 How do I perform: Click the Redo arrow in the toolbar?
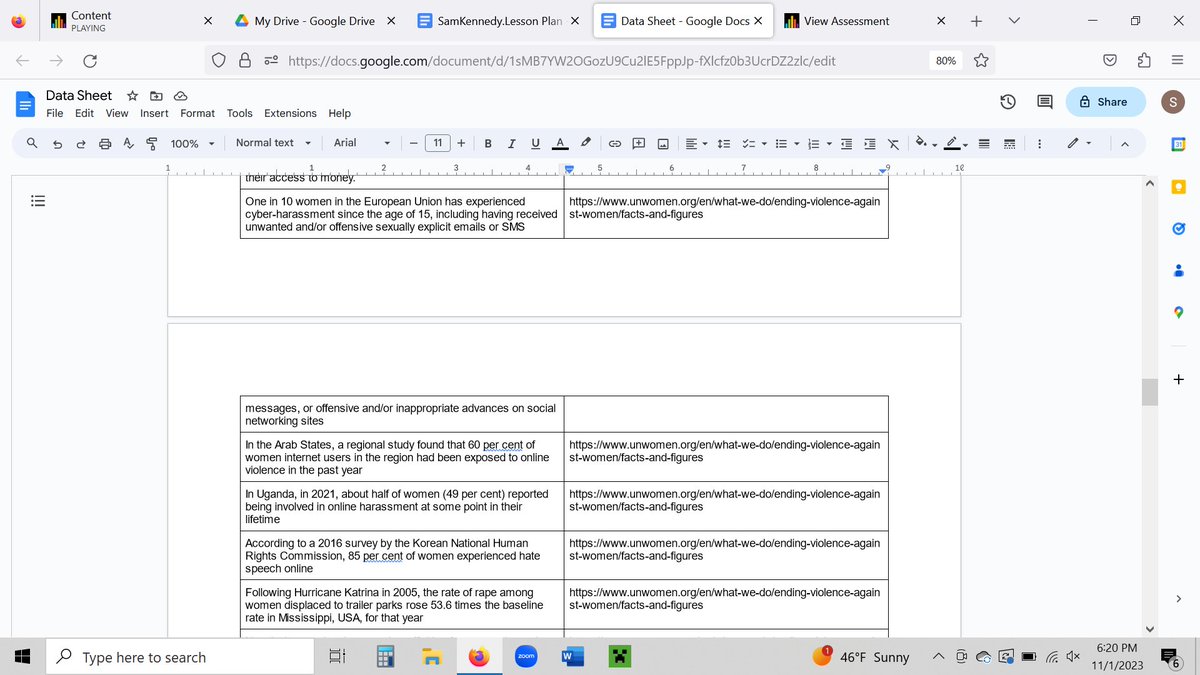pyautogui.click(x=82, y=143)
